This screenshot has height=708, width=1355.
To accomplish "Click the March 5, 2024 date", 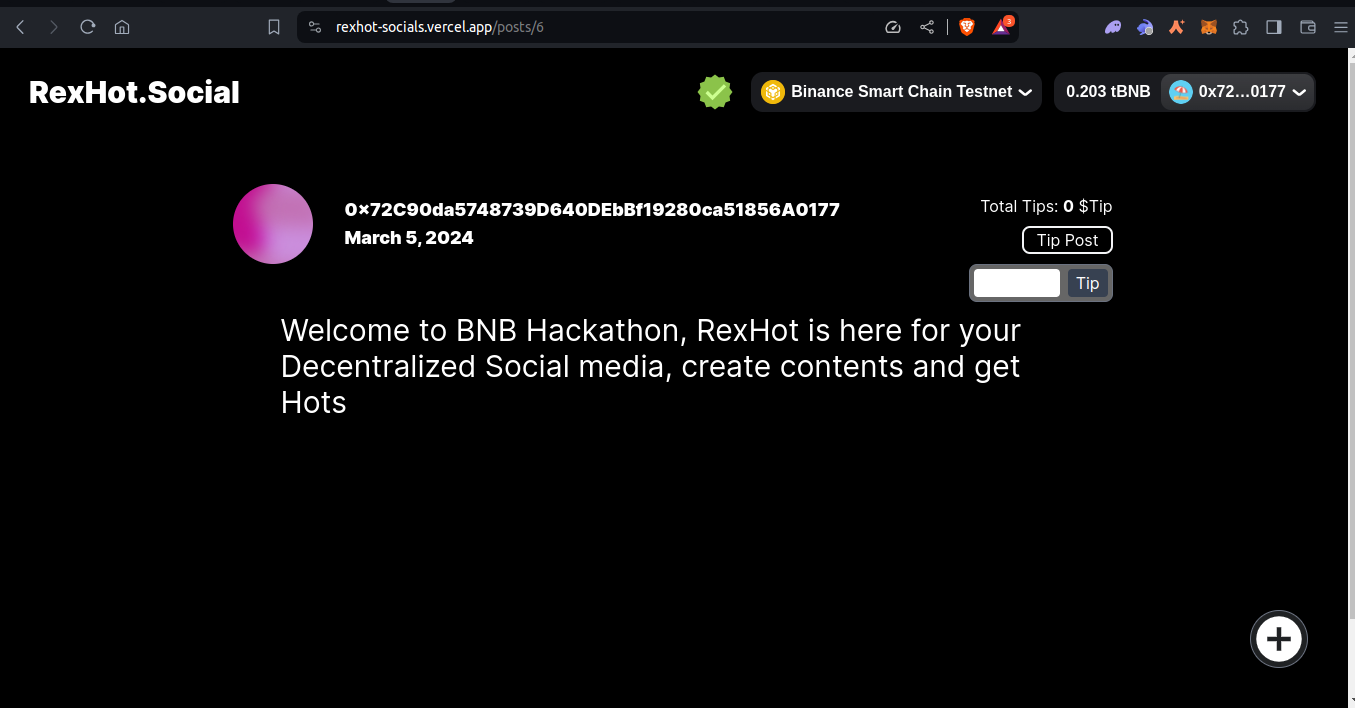I will point(409,238).
